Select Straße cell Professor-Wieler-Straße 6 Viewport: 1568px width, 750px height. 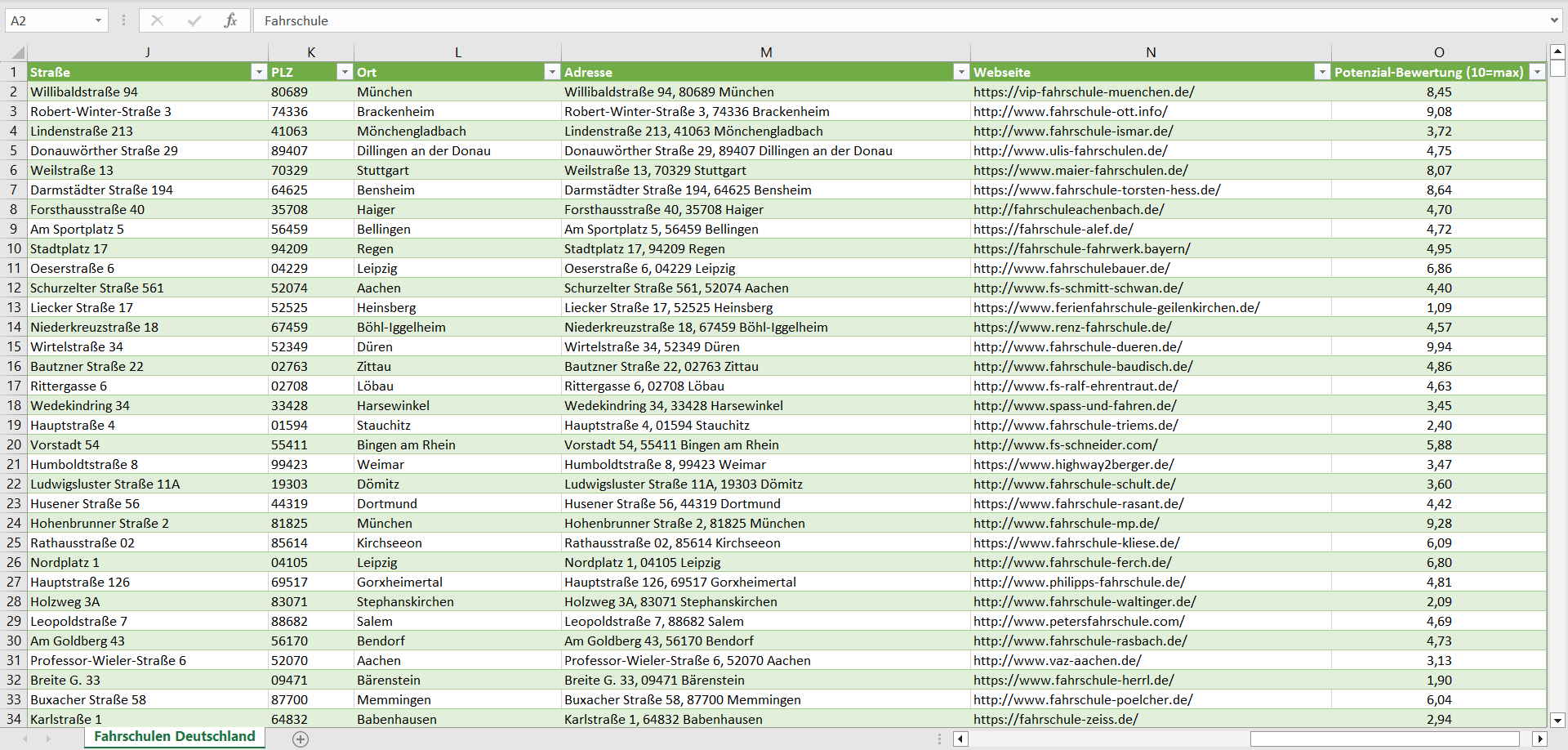coord(148,660)
